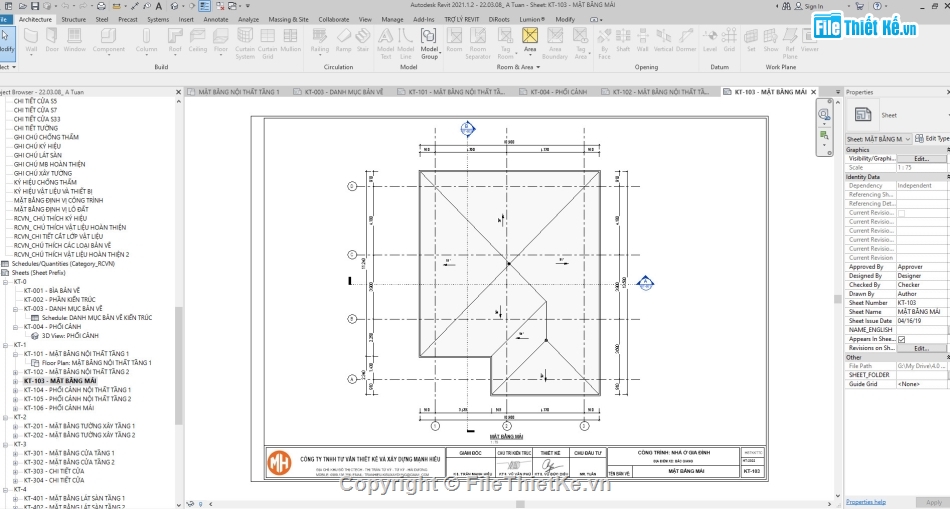Image resolution: width=950 pixels, height=509 pixels.
Task: Collapse the KT-1 sheet group
Action: click(x=5, y=345)
